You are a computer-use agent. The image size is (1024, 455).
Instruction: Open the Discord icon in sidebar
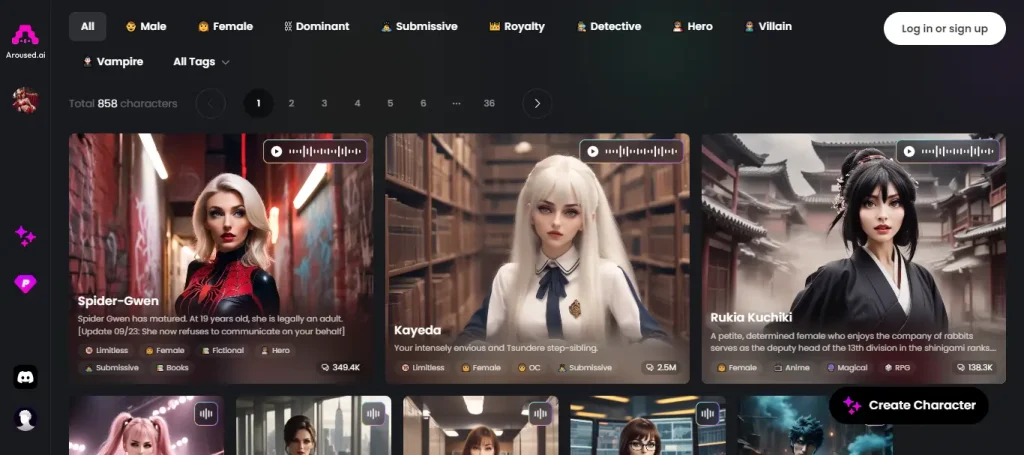coord(25,377)
